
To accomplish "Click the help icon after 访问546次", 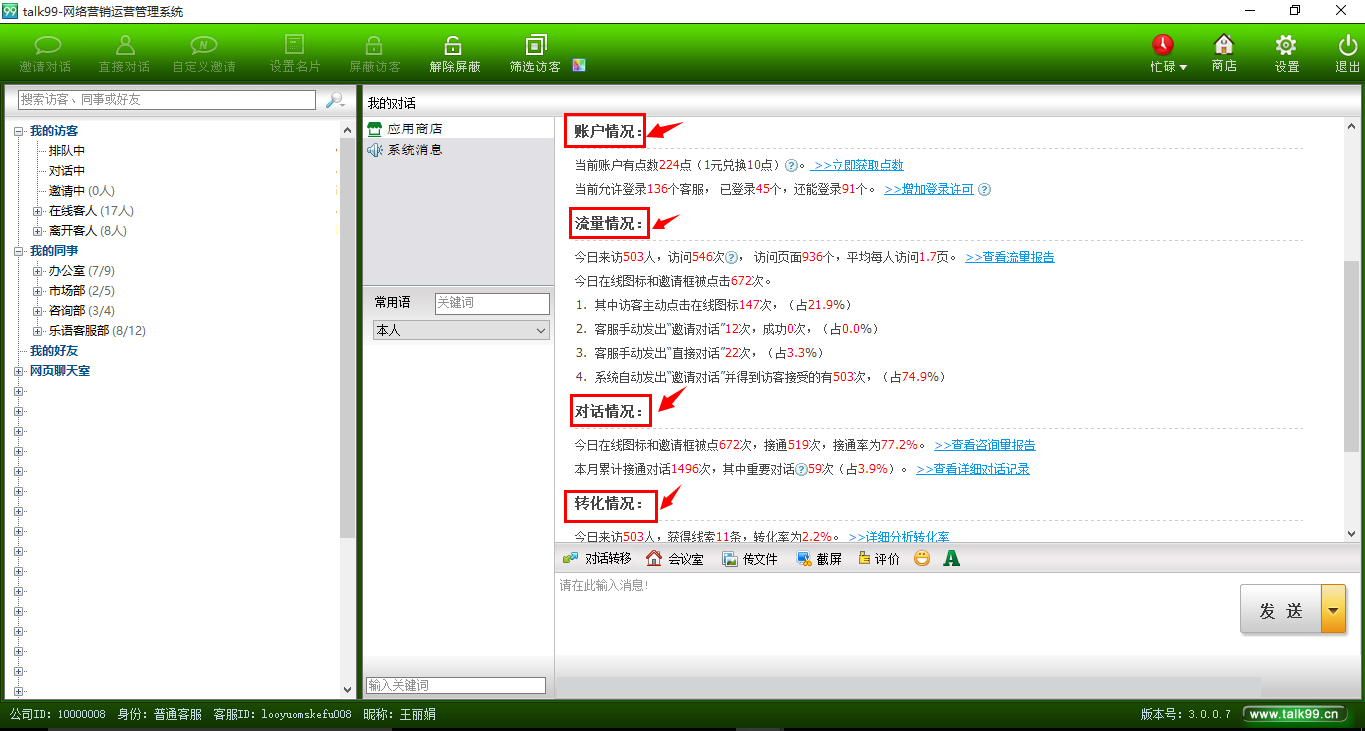I will coord(731,258).
